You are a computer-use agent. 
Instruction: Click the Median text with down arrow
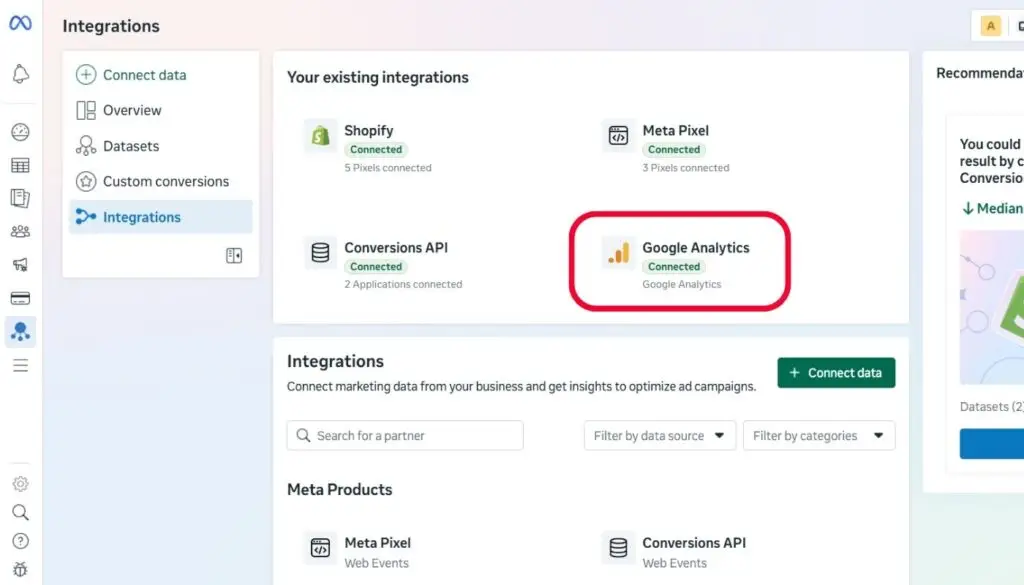click(x=993, y=208)
